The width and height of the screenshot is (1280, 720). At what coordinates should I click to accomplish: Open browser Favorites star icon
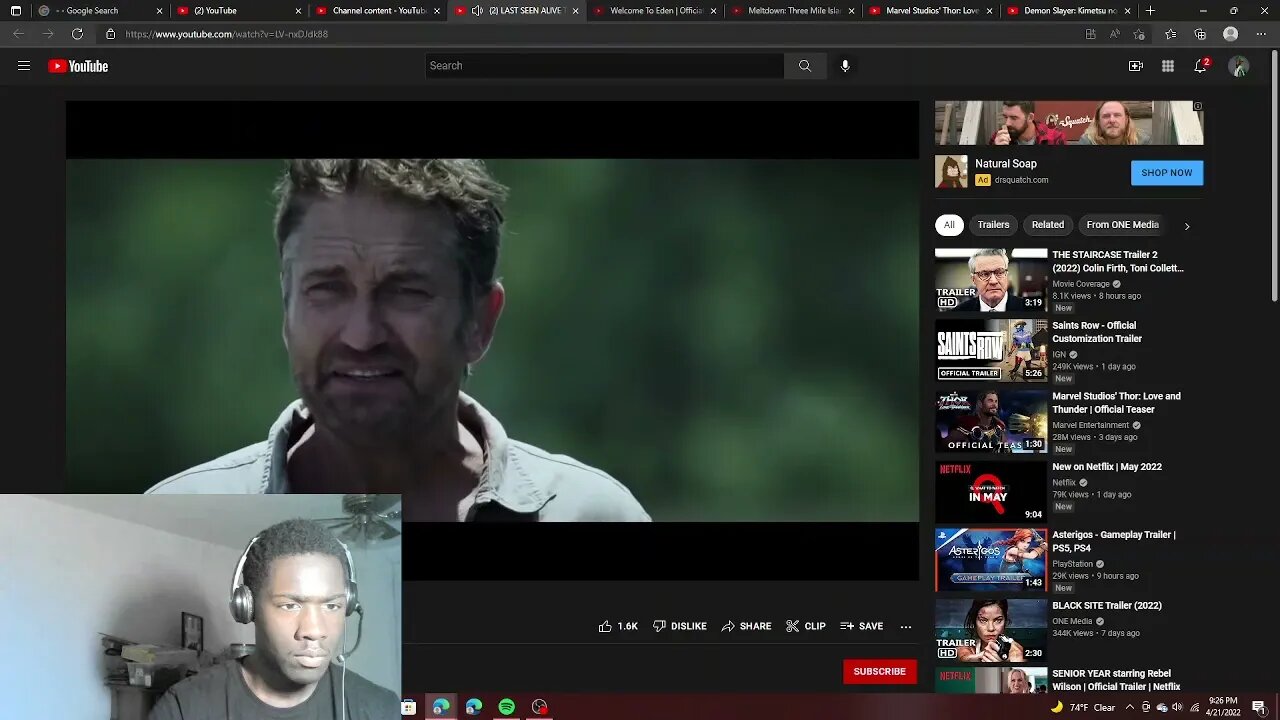coord(1170,34)
